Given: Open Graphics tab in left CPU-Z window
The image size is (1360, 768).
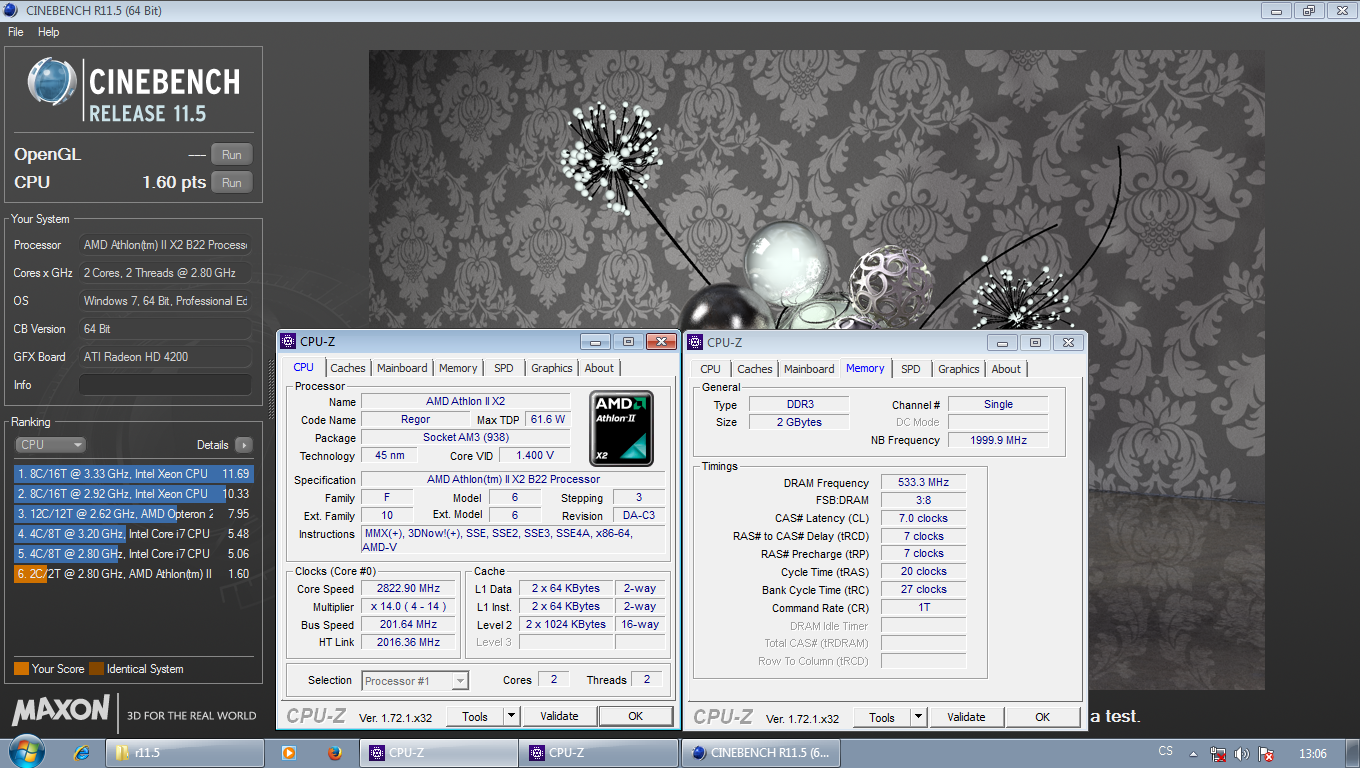Looking at the screenshot, I should 552,368.
